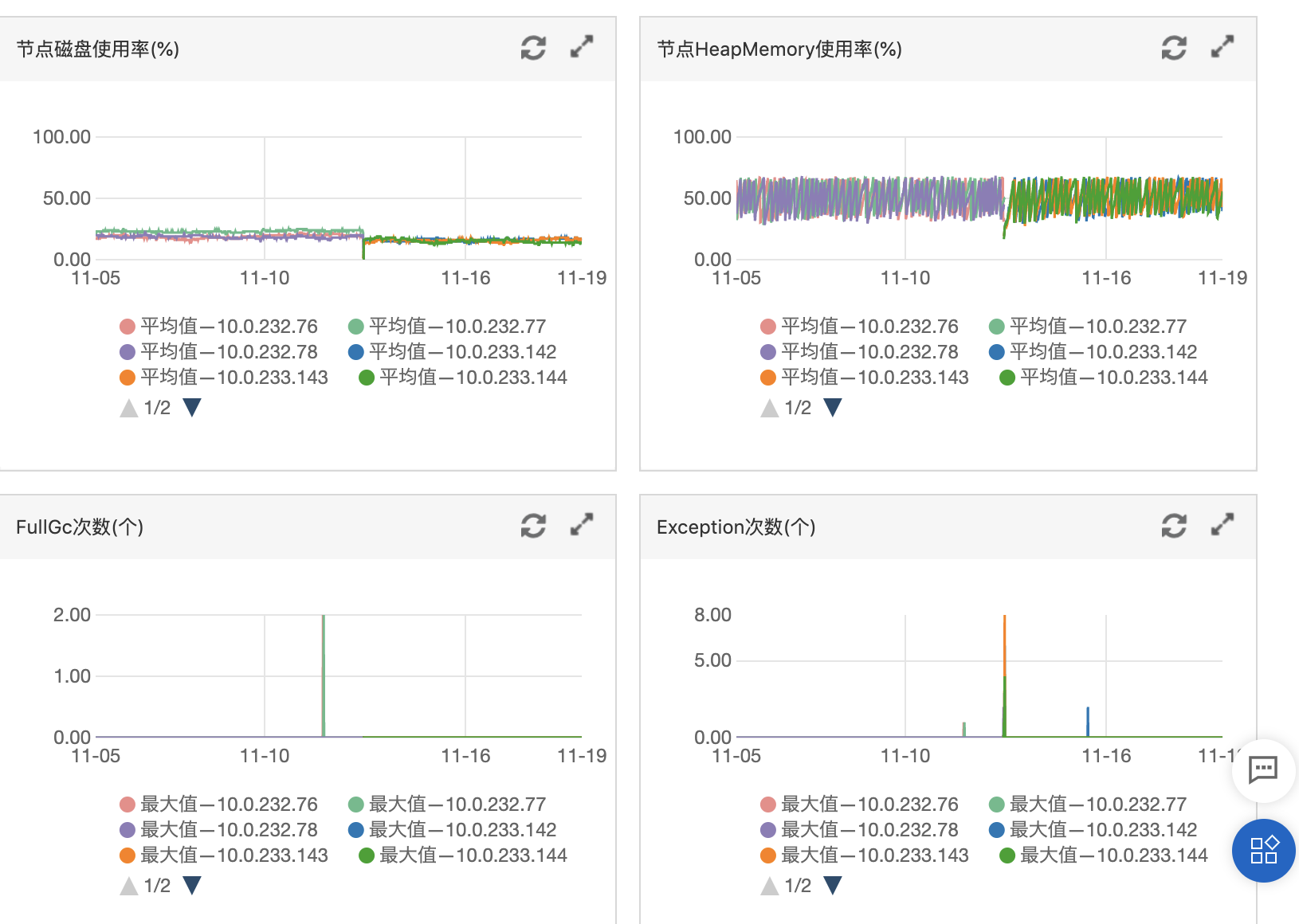
Task: Toggle 平均值—10.0.233.144 series in HeapMemory chart
Action: coord(1104,378)
